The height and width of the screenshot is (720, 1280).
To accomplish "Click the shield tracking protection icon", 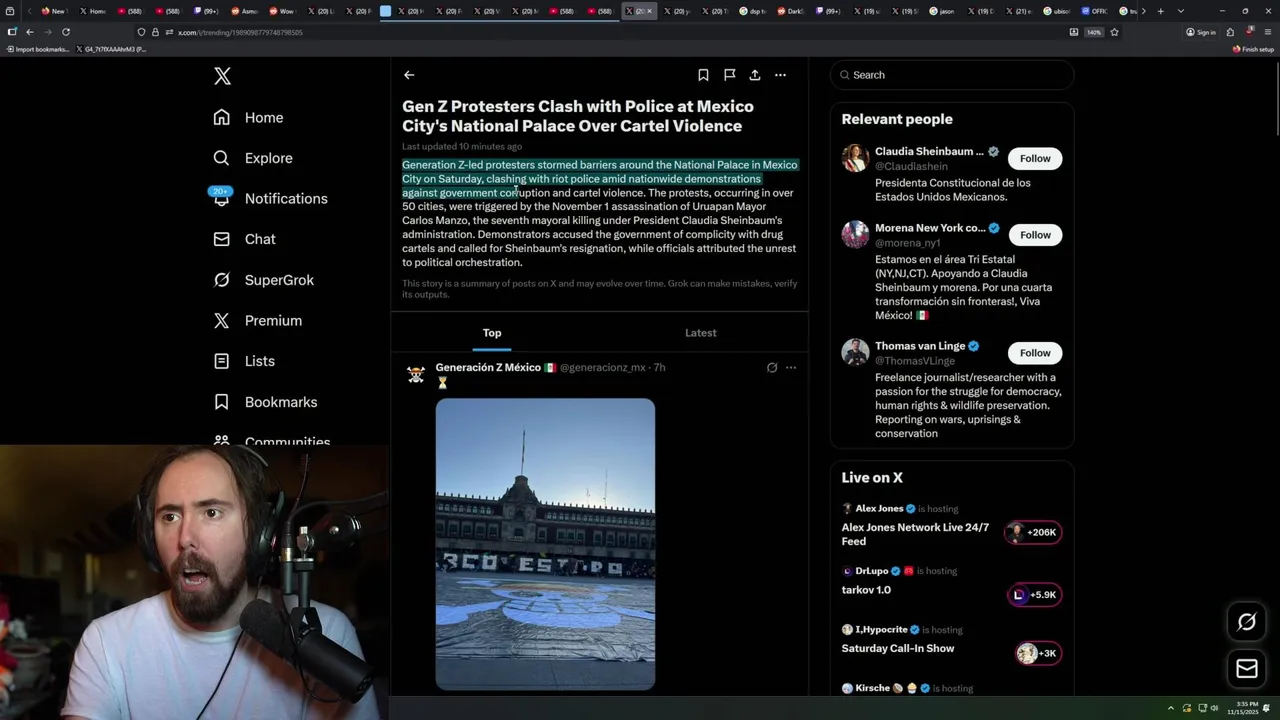I will point(141,32).
